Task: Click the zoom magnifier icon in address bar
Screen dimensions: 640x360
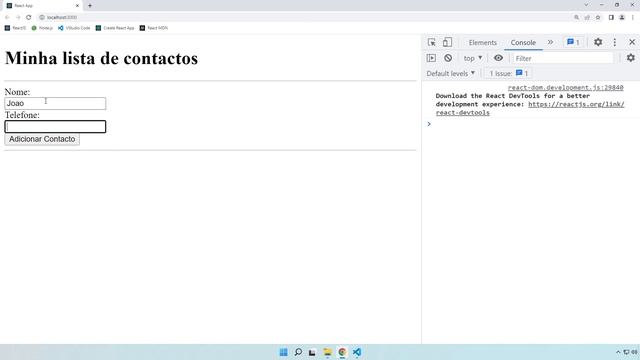Action: click(x=576, y=18)
